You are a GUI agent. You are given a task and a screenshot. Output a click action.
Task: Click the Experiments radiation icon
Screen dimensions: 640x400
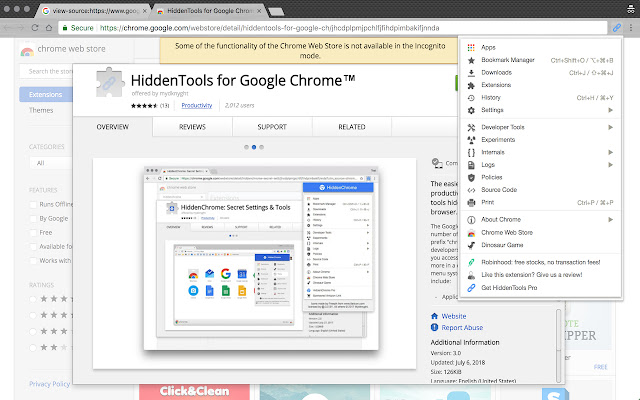471,140
